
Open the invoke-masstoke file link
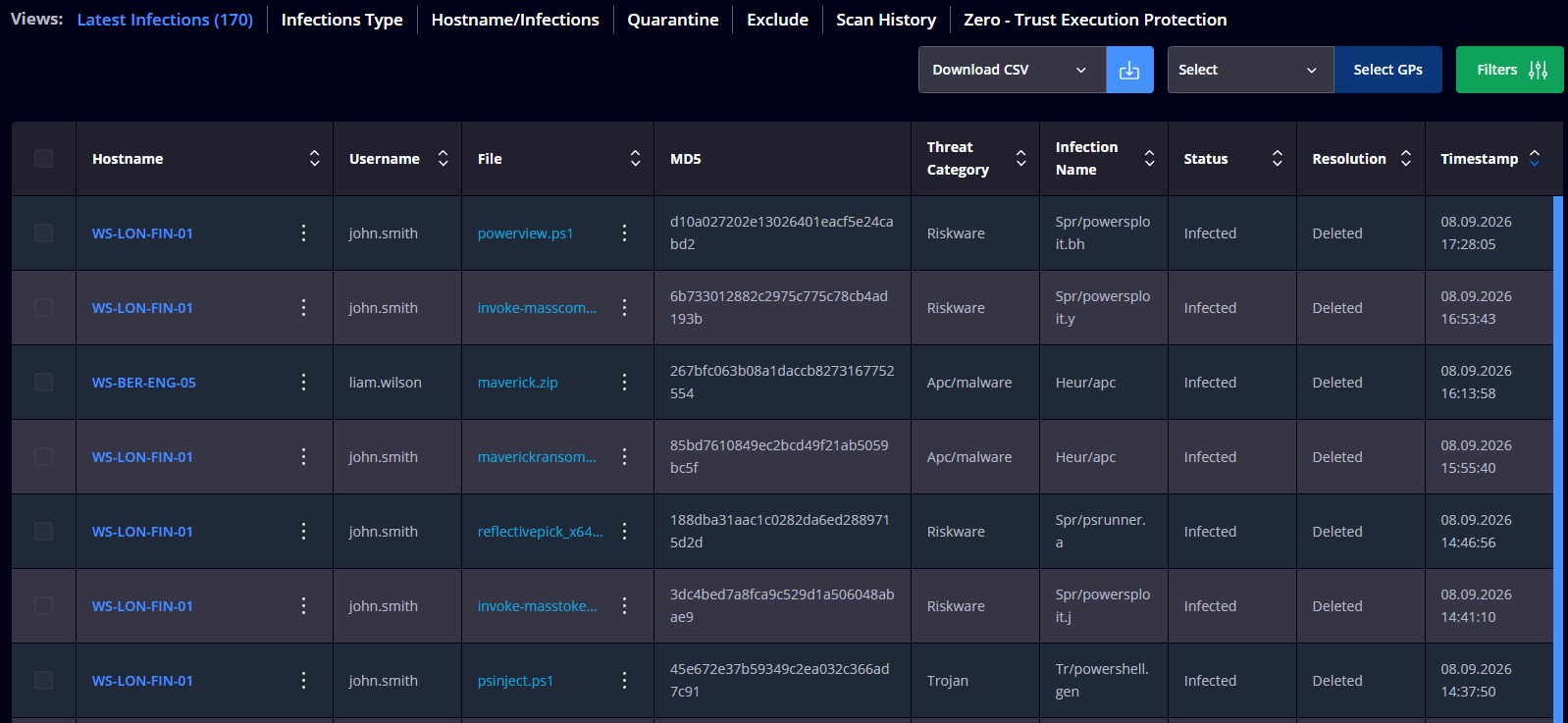537,606
